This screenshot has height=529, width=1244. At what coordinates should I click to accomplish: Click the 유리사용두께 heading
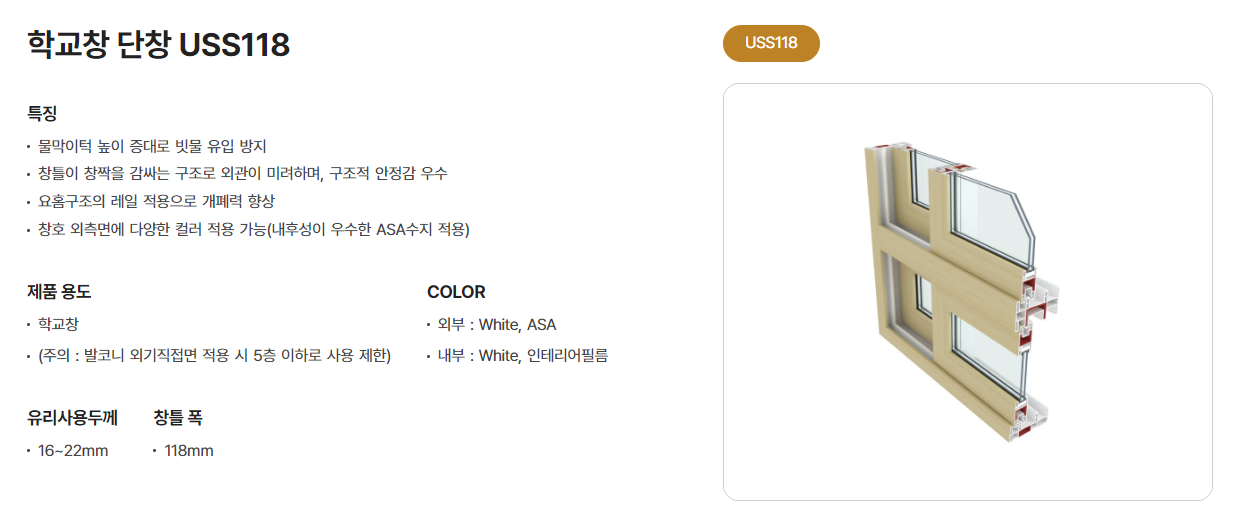pos(72,418)
